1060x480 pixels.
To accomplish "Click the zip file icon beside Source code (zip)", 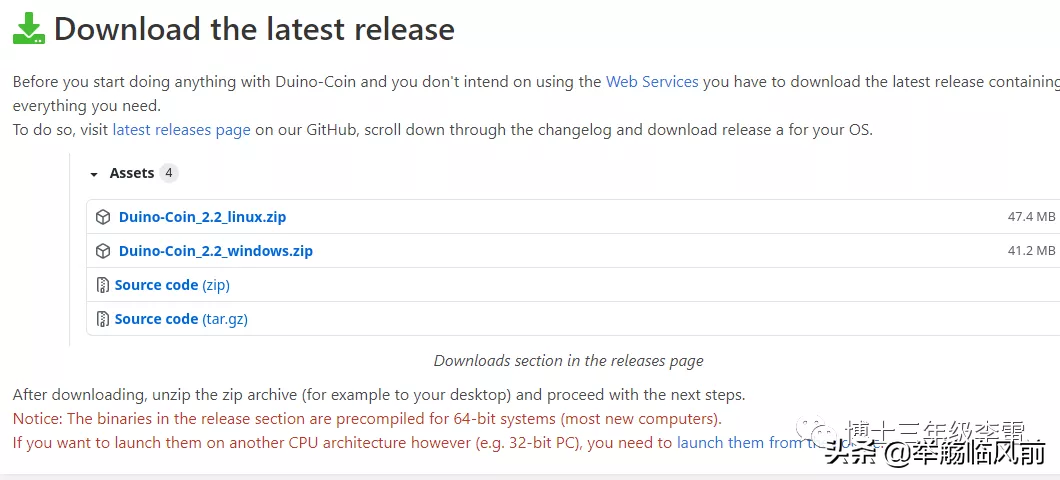I will (x=103, y=285).
